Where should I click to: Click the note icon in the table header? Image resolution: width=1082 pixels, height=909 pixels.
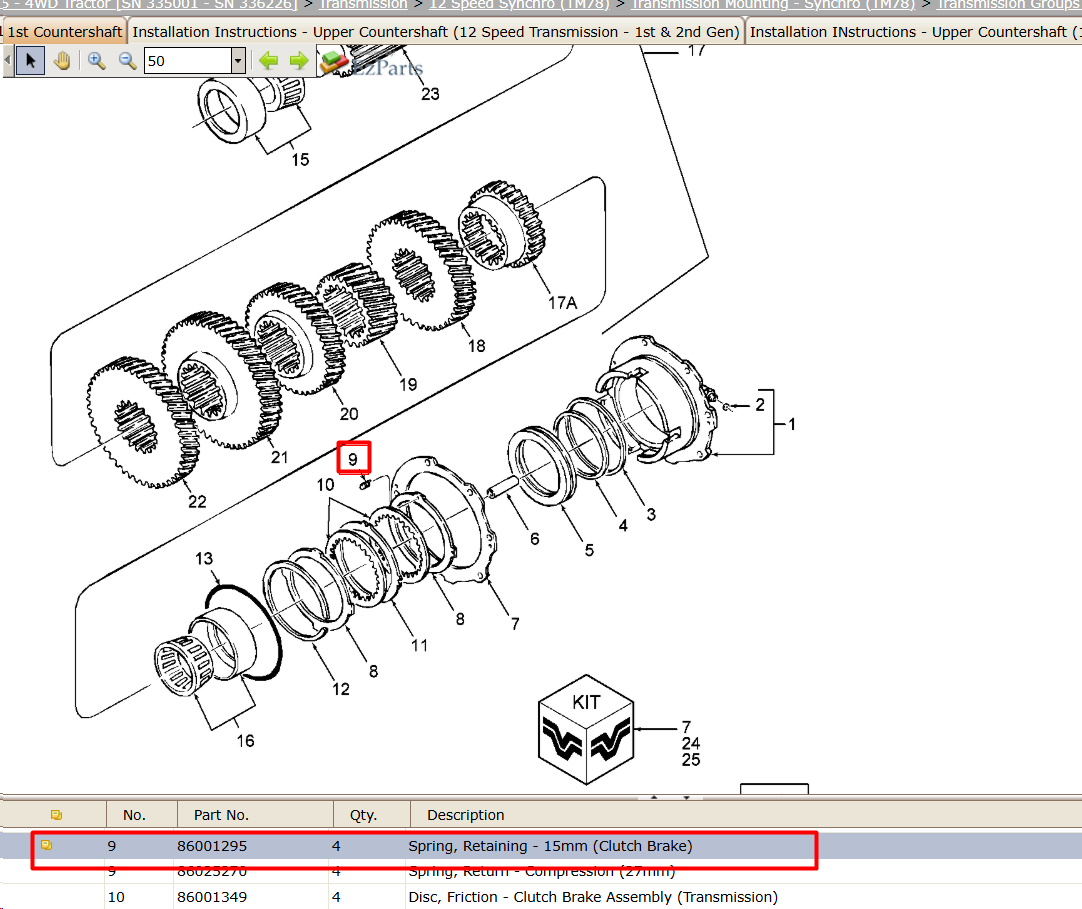click(57, 815)
